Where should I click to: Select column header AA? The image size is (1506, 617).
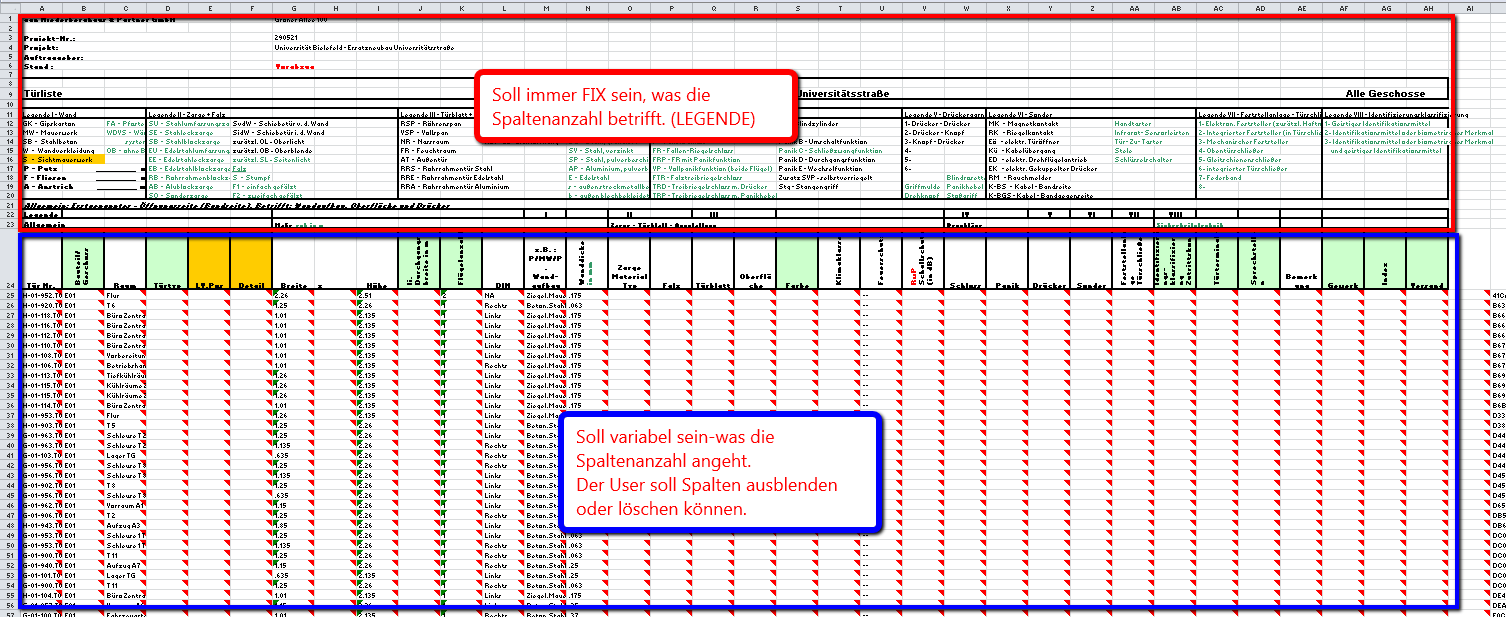coord(1133,7)
